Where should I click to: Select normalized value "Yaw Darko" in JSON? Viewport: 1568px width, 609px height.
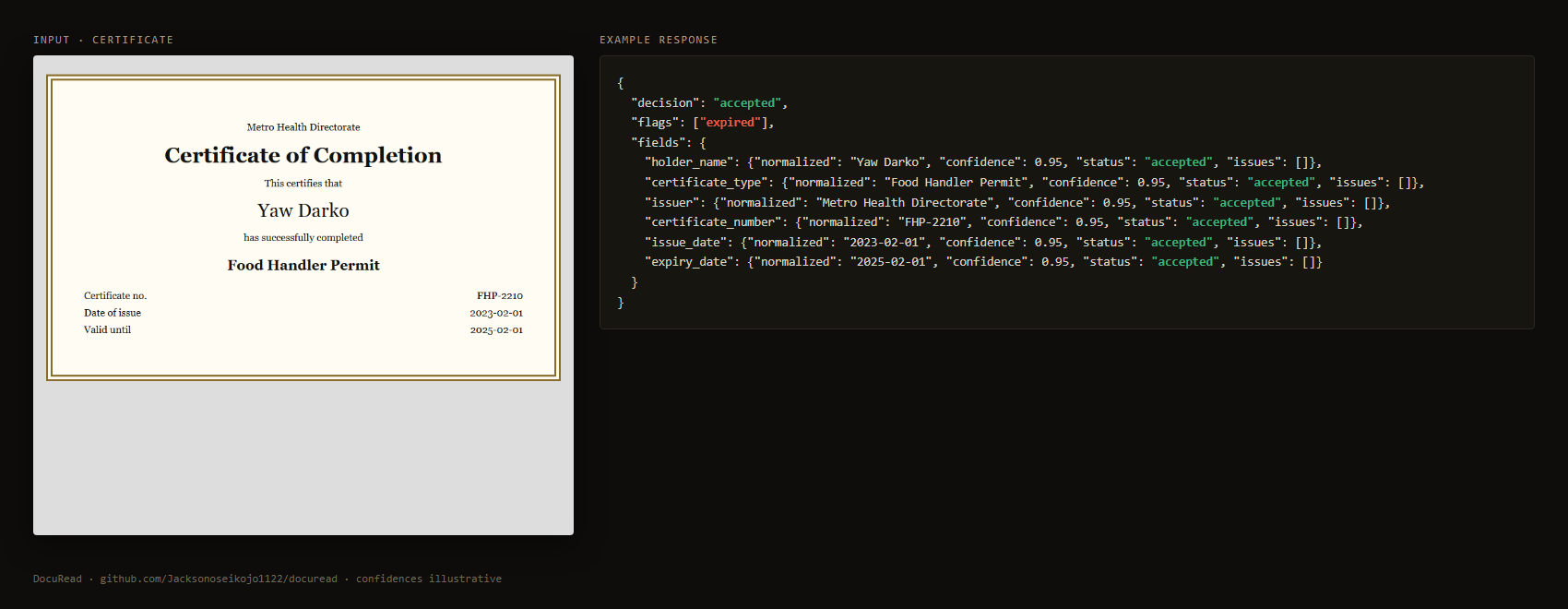tap(887, 161)
